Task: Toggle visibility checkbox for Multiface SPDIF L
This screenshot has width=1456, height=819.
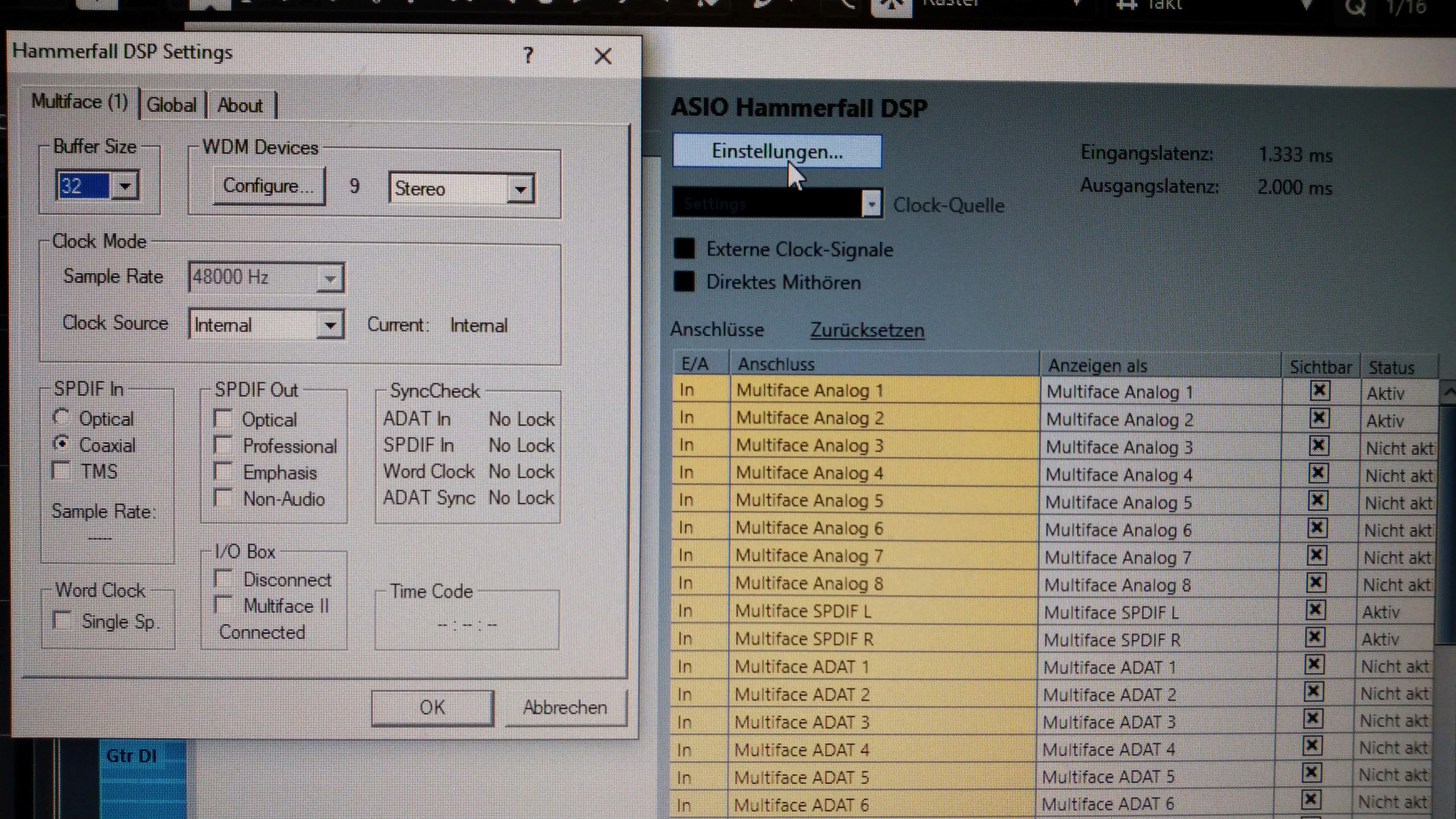Action: click(1315, 610)
